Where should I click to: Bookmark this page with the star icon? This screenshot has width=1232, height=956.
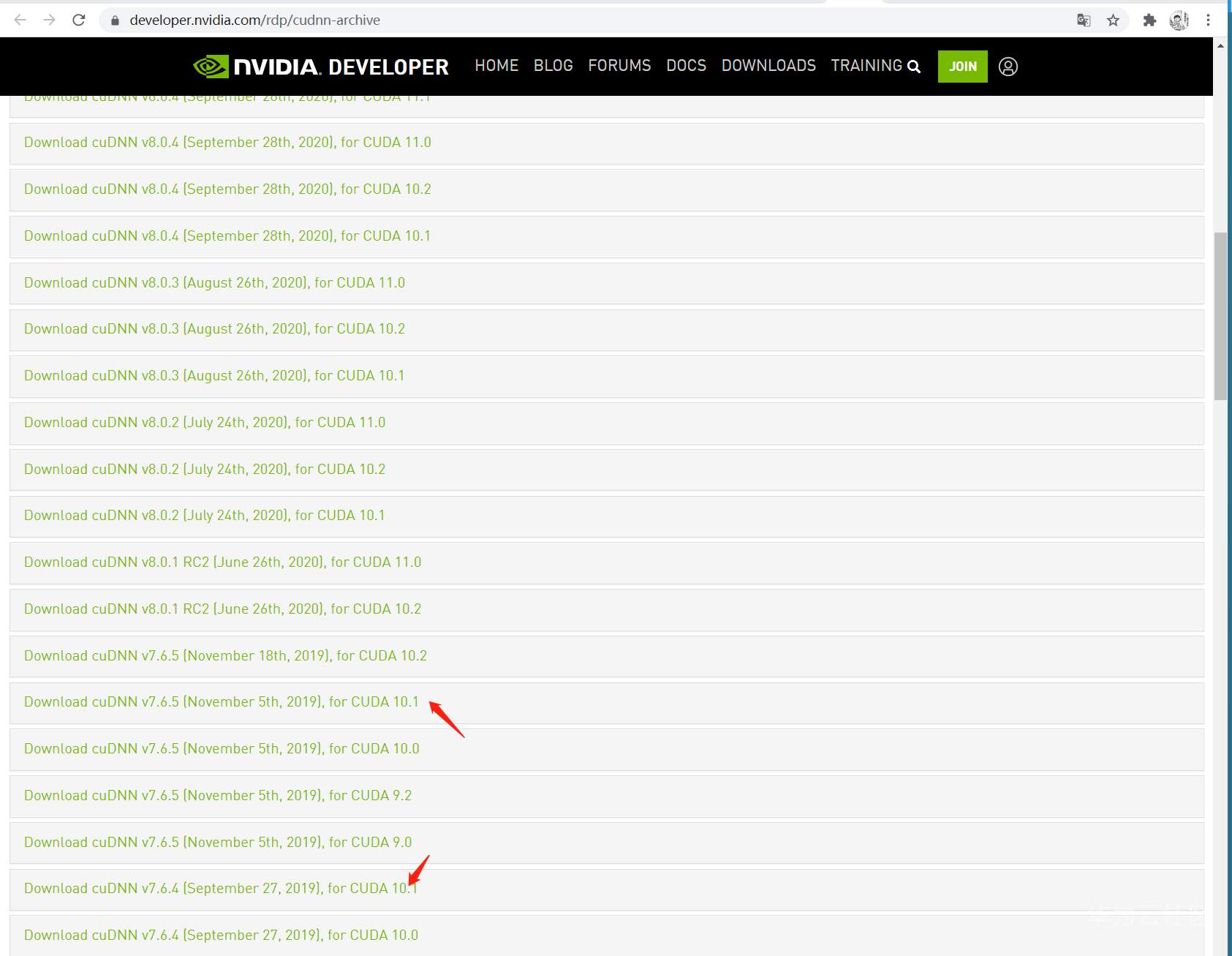(x=1113, y=20)
